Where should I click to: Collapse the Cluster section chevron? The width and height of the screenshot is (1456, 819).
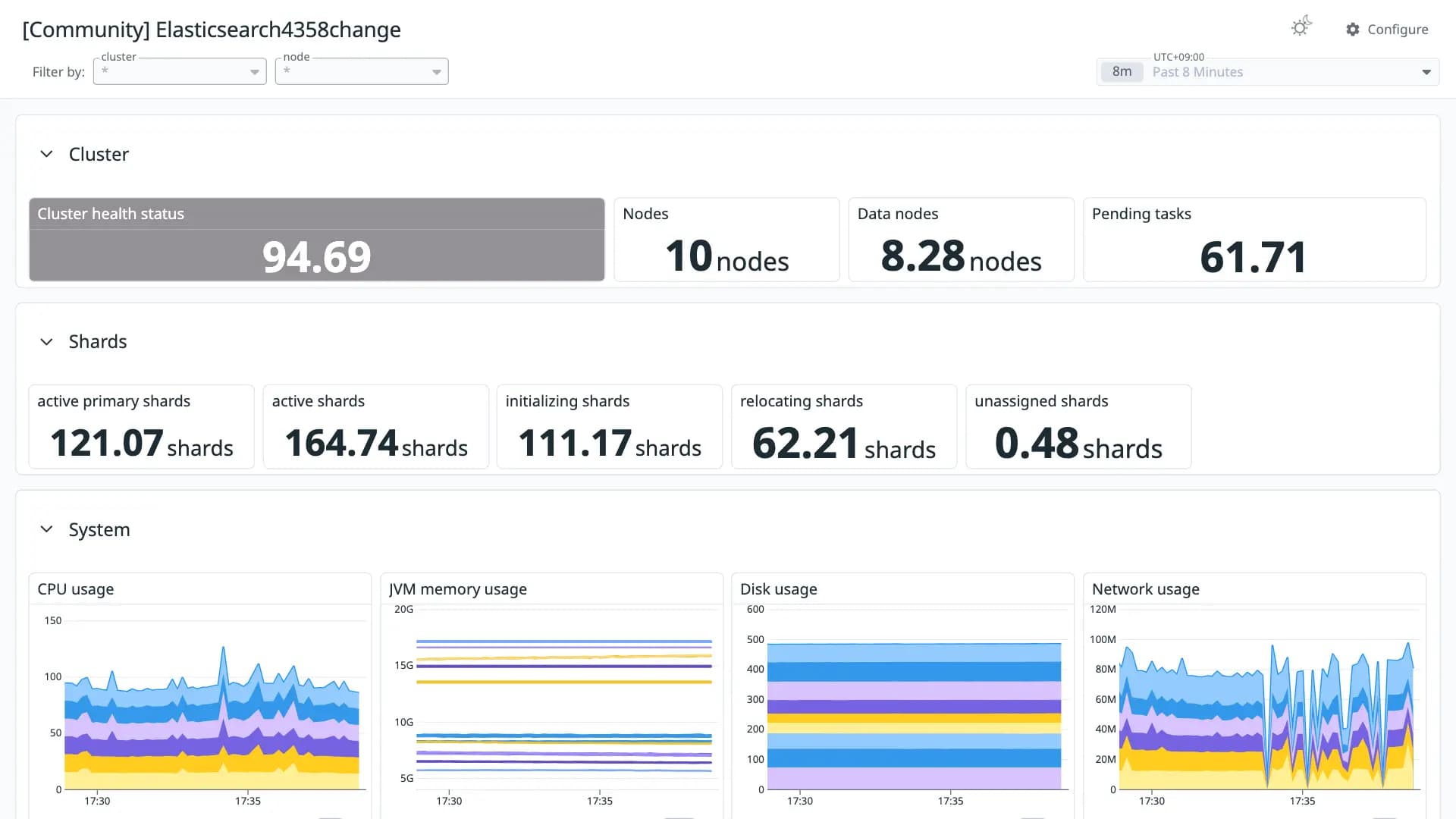click(46, 154)
